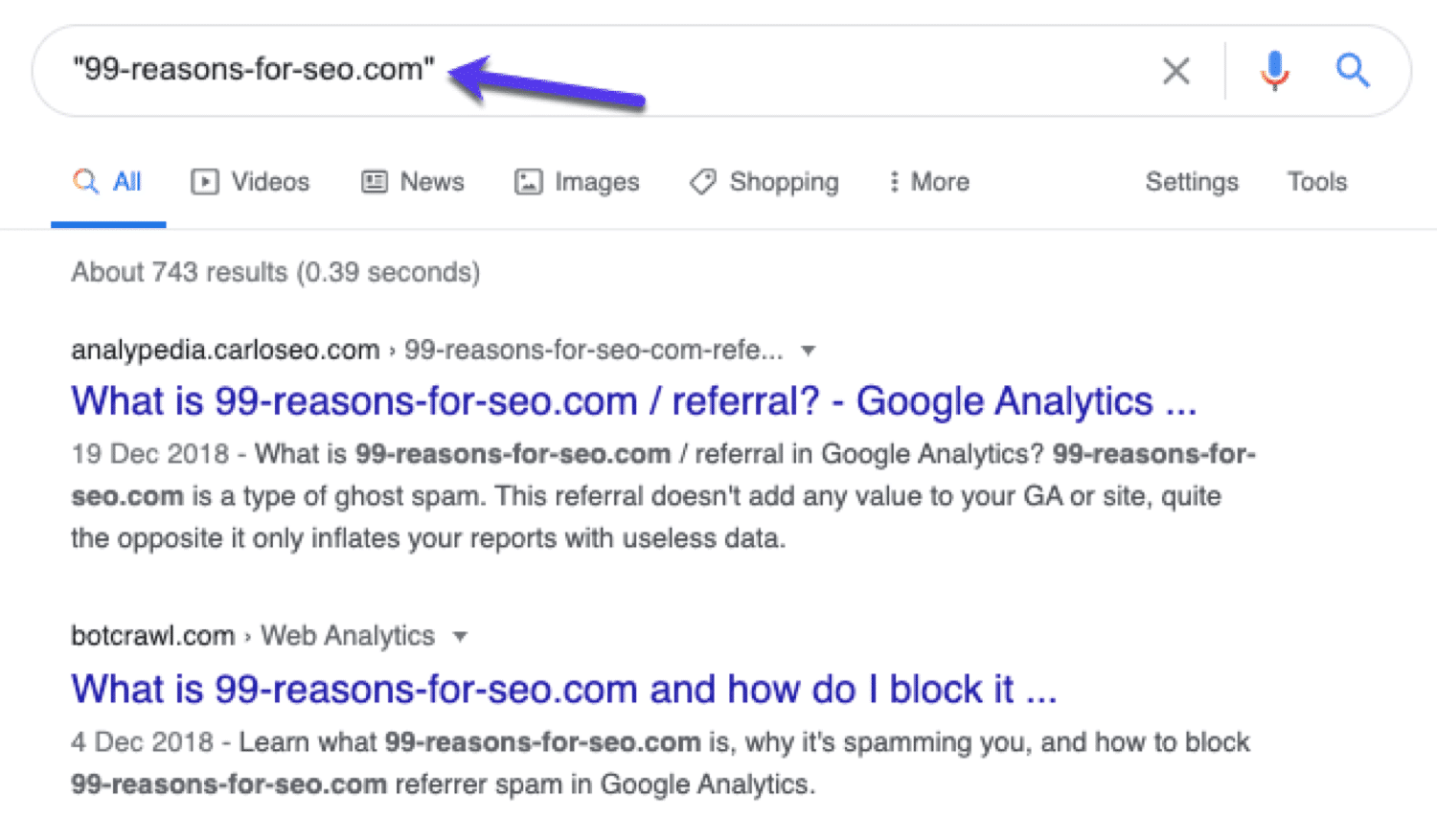Click the Shopping tag icon
1437x840 pixels.
coord(702,182)
